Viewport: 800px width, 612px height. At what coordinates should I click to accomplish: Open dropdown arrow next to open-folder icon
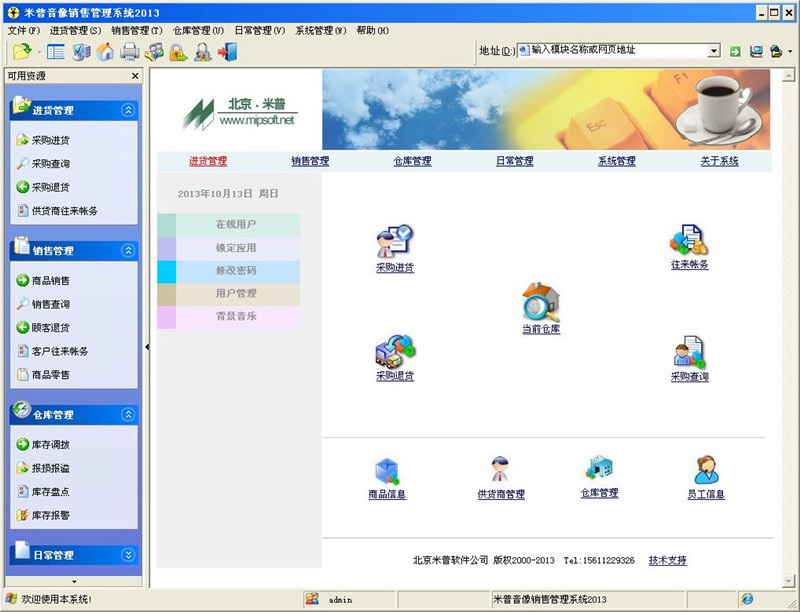(39, 52)
